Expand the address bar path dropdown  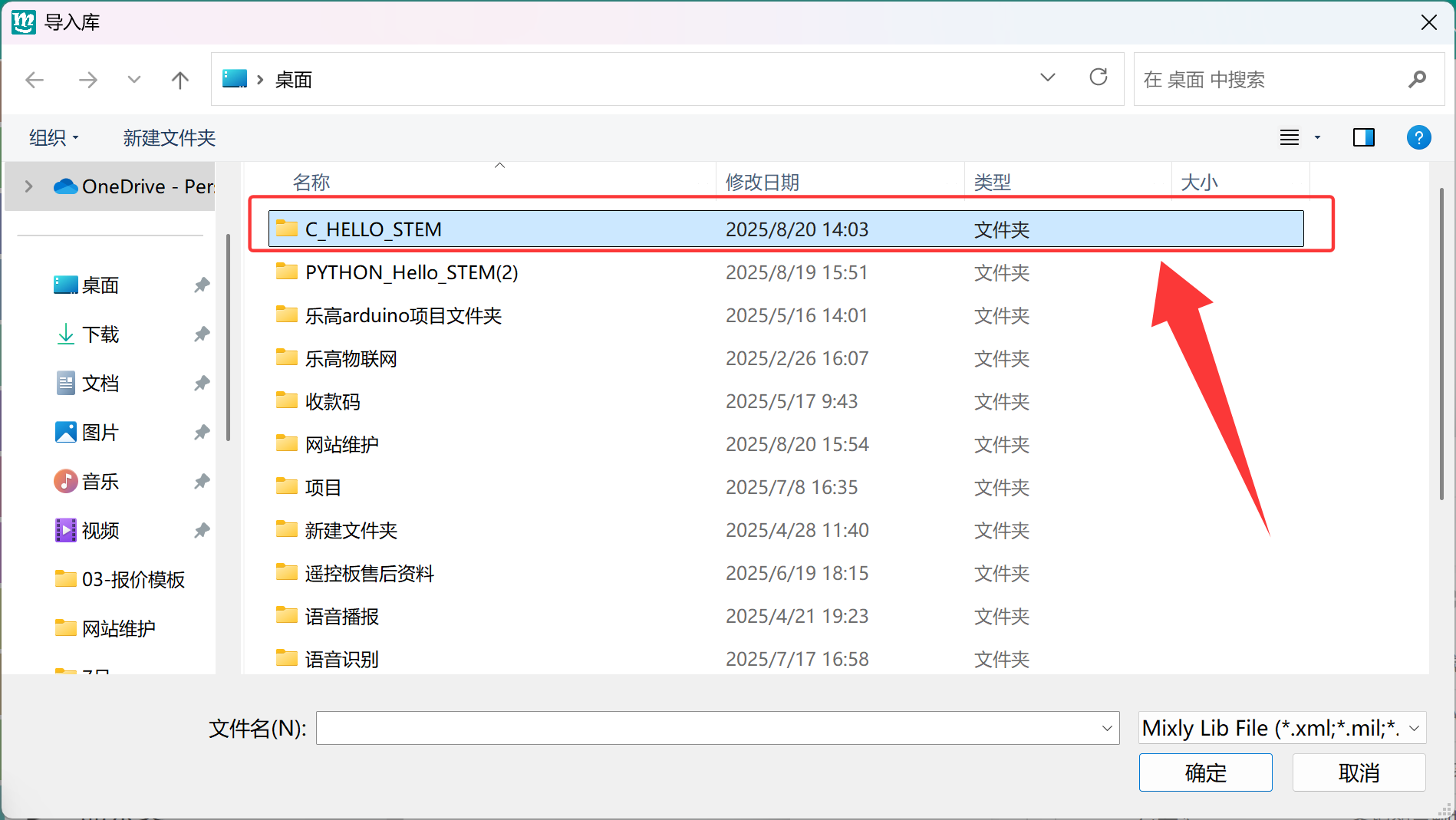[1047, 77]
